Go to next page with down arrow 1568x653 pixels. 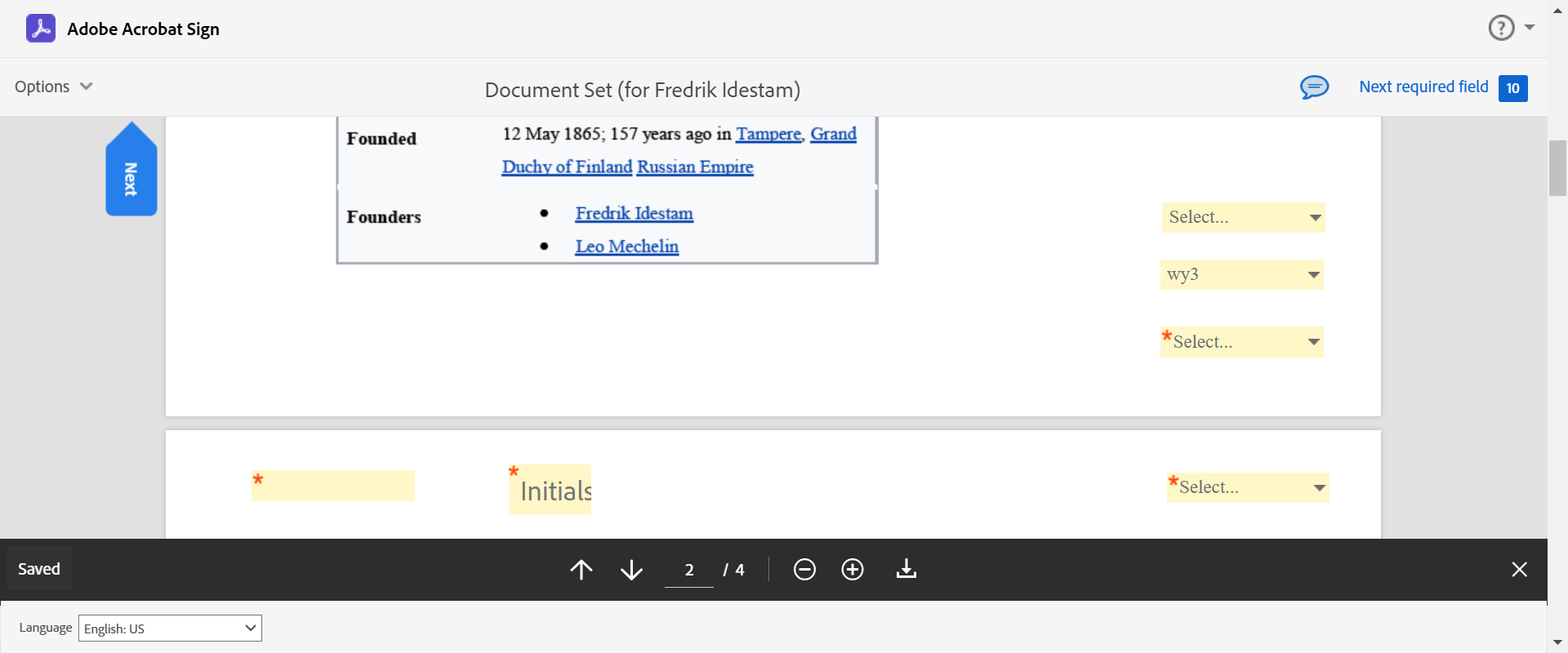(x=631, y=569)
